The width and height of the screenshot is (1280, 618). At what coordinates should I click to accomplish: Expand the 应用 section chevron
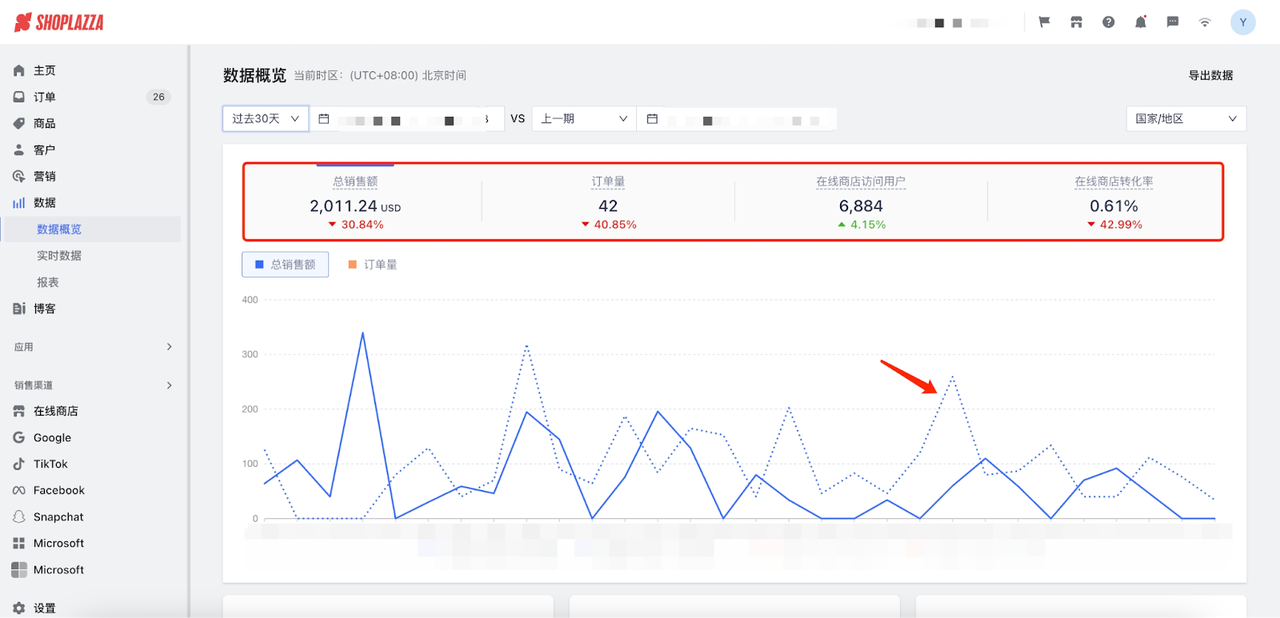click(x=169, y=347)
